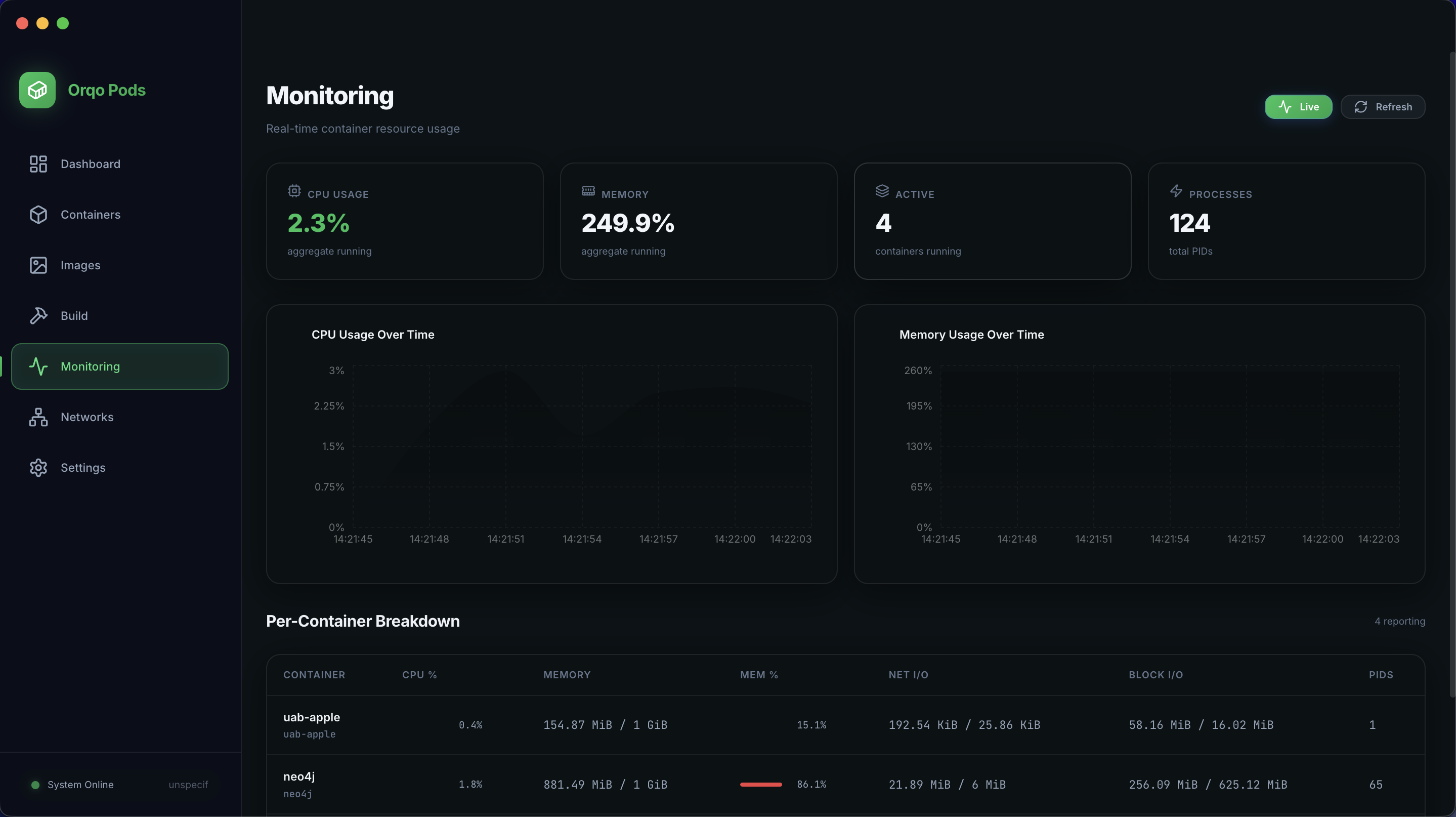Toggle the Live monitoring switch
The width and height of the screenshot is (1456, 817).
tap(1298, 107)
